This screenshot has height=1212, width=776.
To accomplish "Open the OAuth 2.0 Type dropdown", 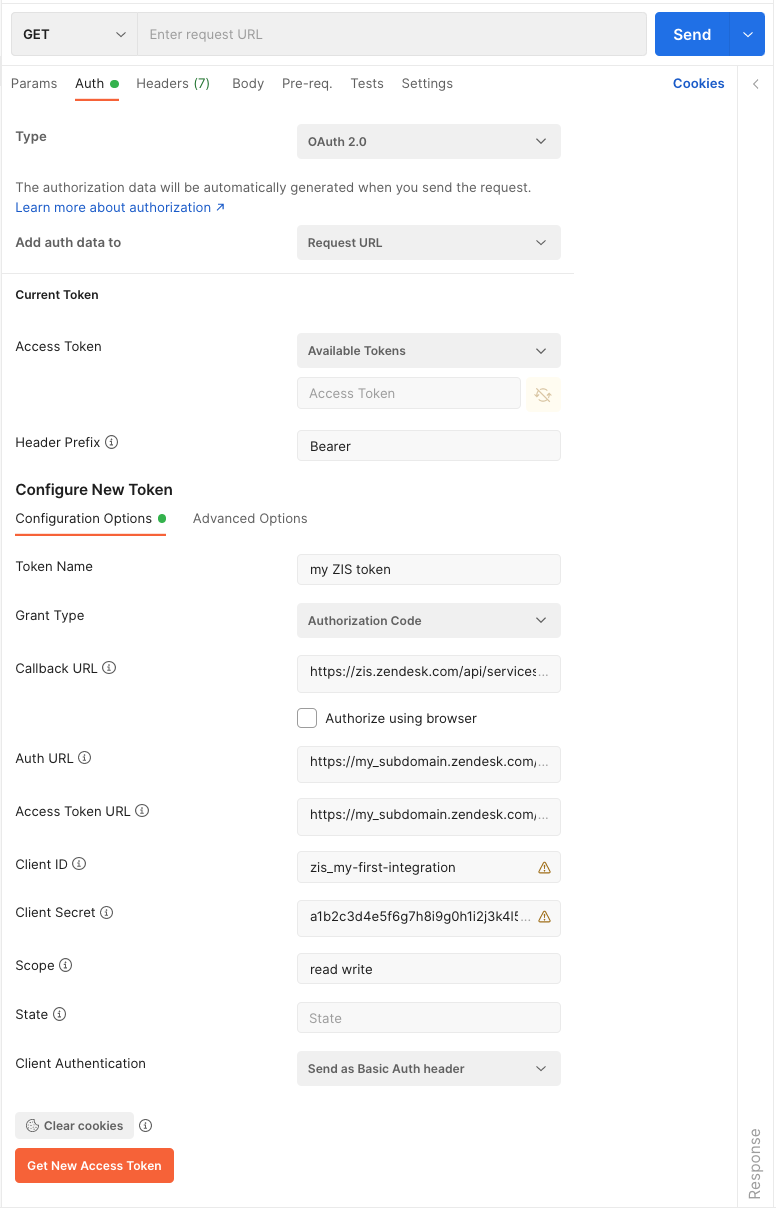I will coord(429,142).
